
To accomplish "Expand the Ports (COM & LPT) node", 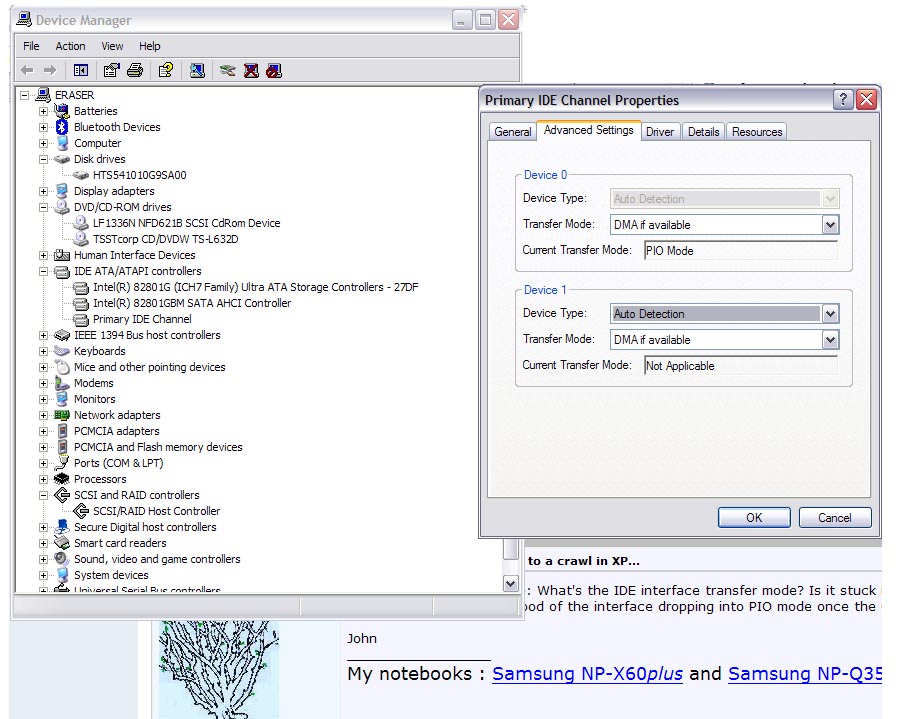I will pos(43,463).
